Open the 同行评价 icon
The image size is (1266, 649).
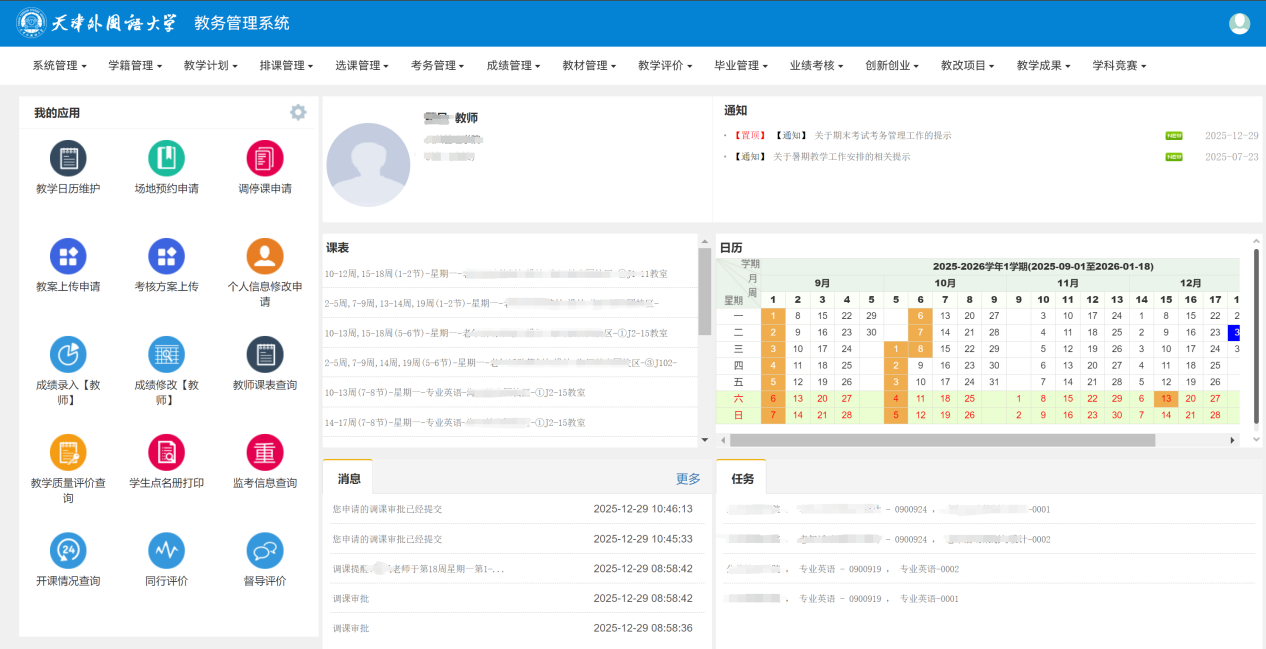click(166, 551)
